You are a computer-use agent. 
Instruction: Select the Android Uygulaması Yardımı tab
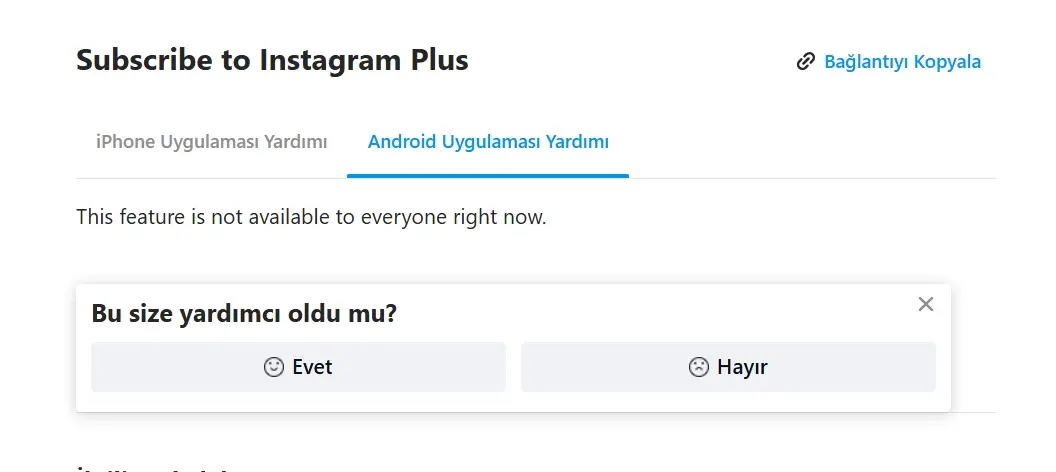point(488,142)
